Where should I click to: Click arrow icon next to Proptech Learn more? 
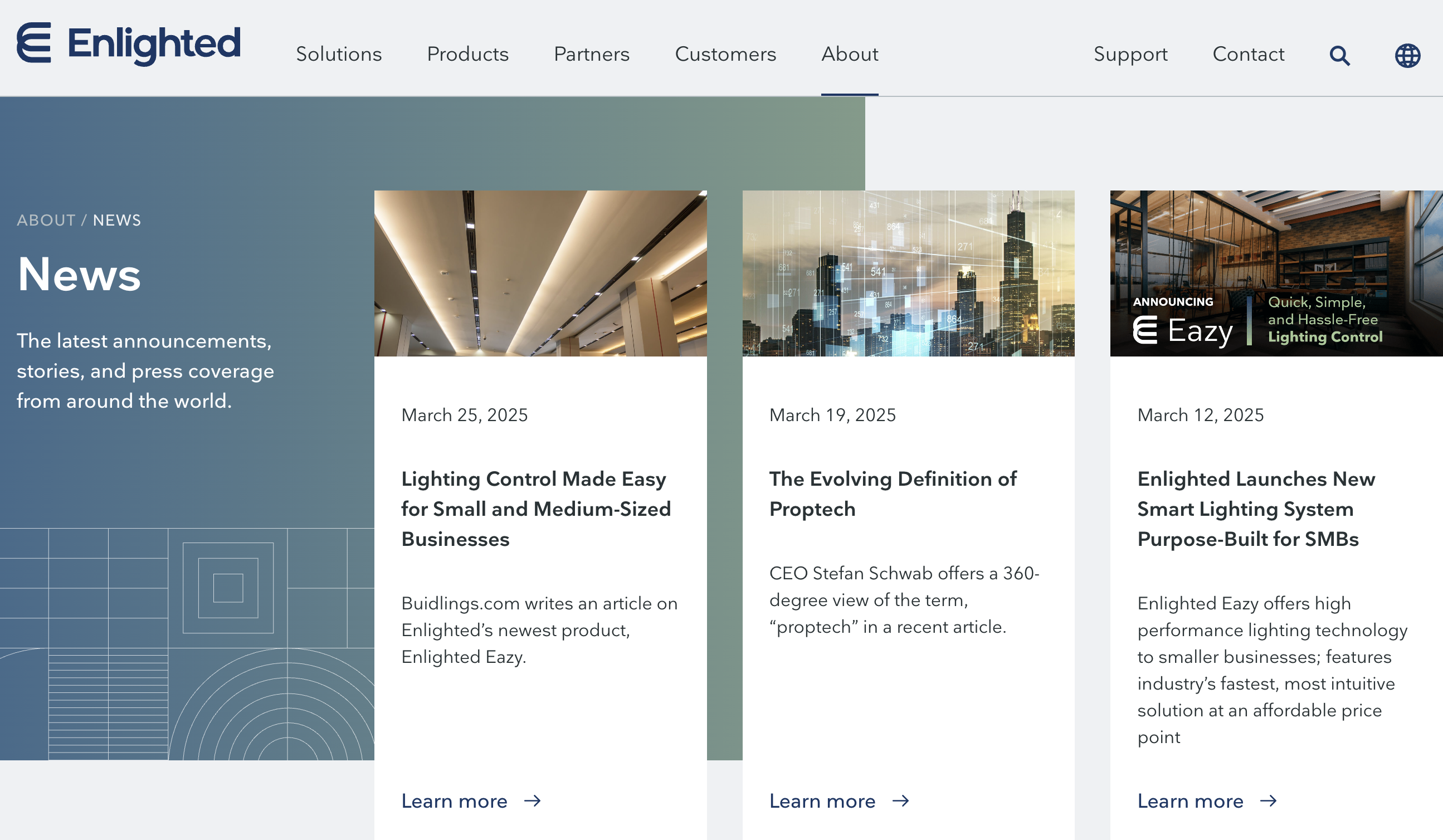[901, 800]
